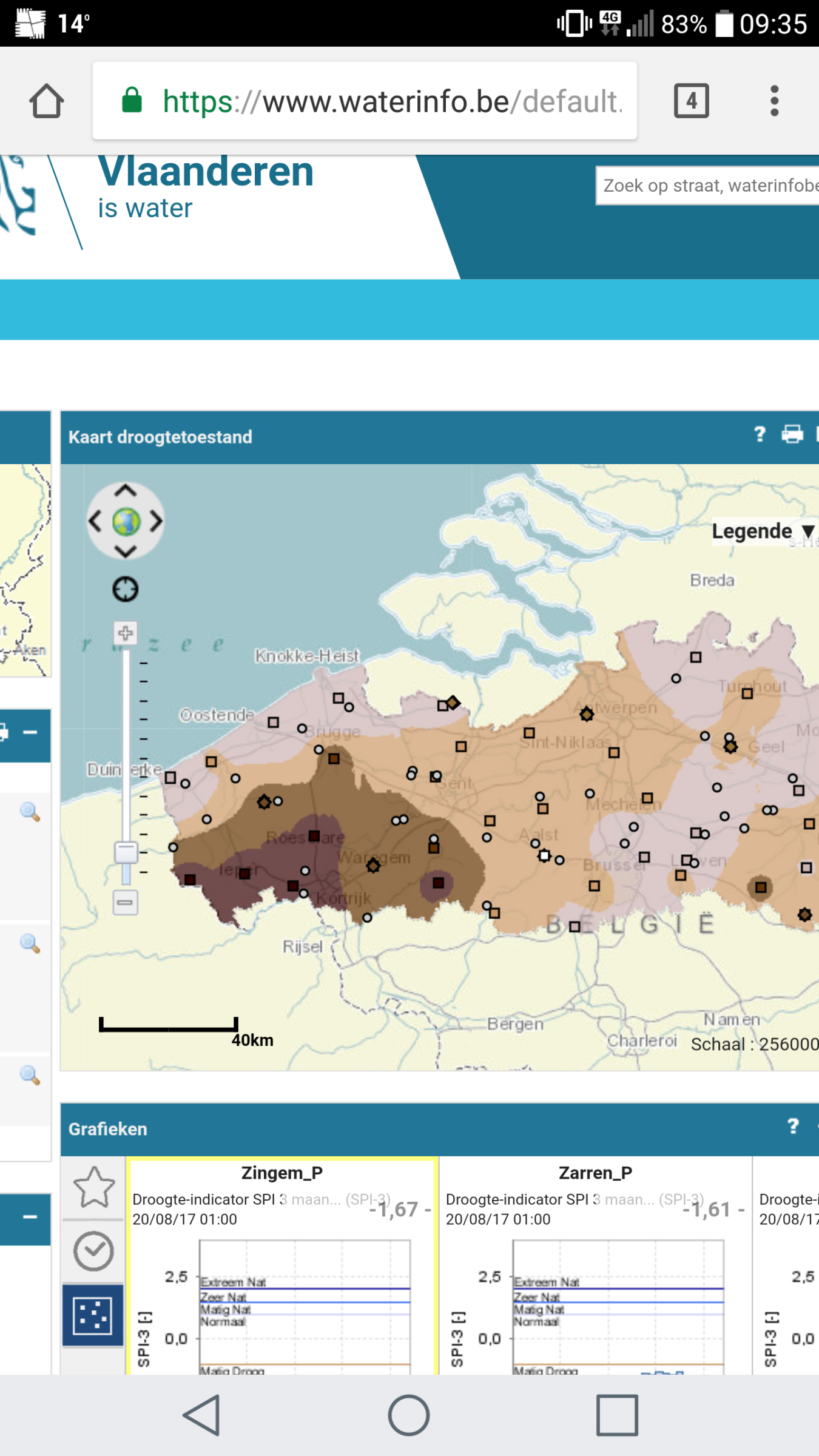
Task: Click the map zoom slider handle
Action: 126,852
